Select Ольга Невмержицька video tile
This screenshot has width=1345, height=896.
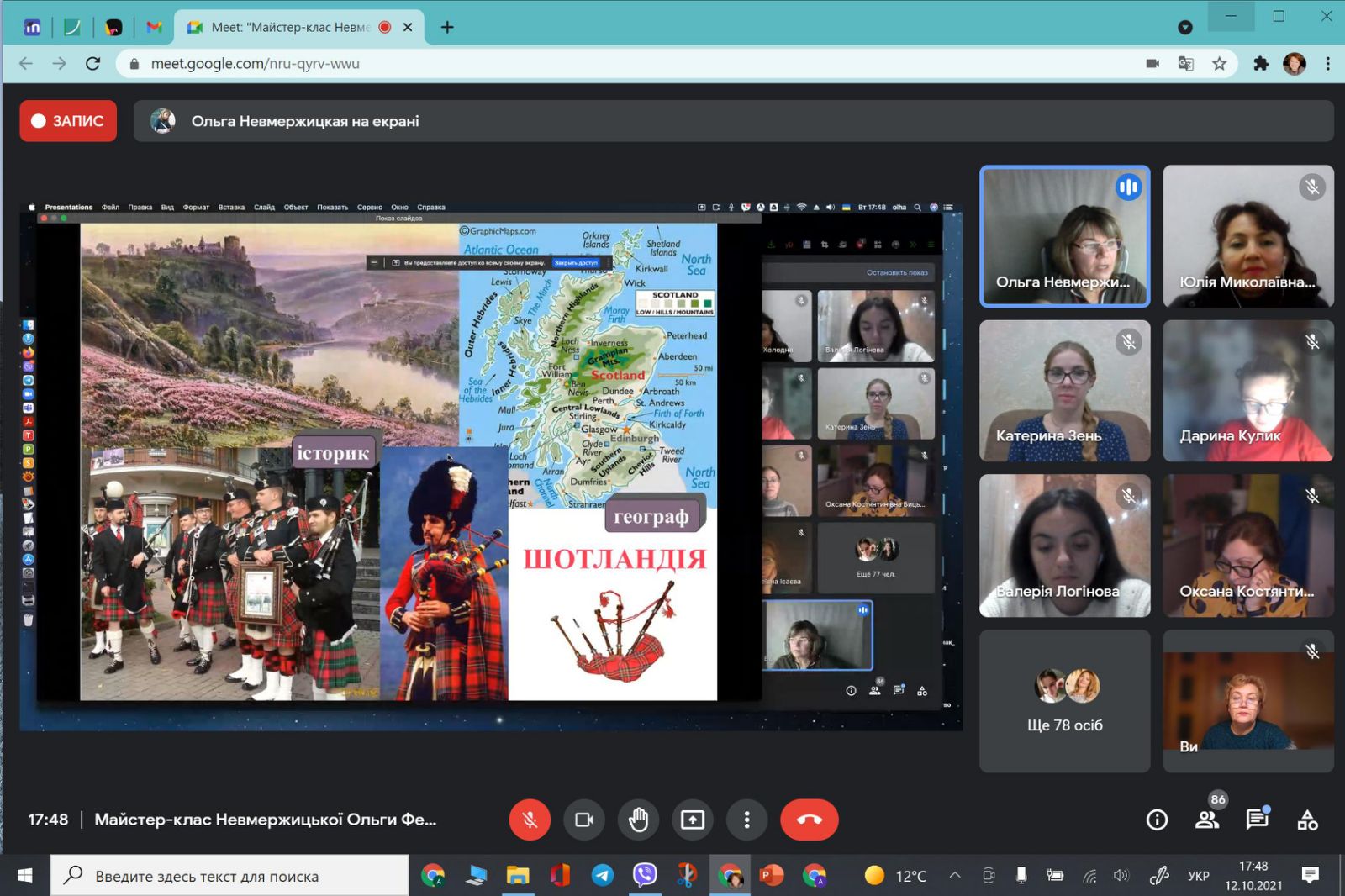tap(1064, 236)
